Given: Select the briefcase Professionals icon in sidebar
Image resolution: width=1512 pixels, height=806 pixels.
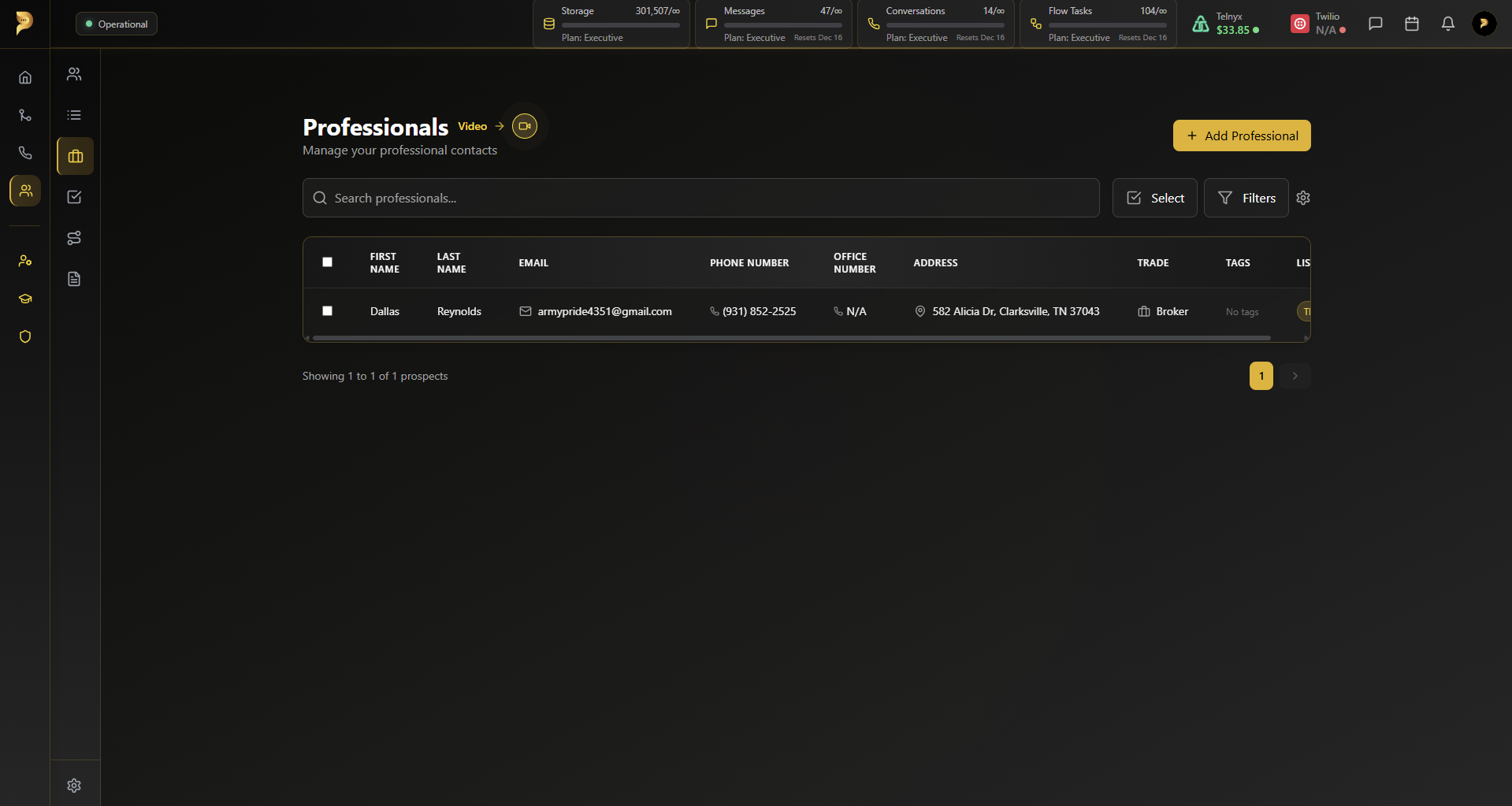Looking at the screenshot, I should click(75, 156).
